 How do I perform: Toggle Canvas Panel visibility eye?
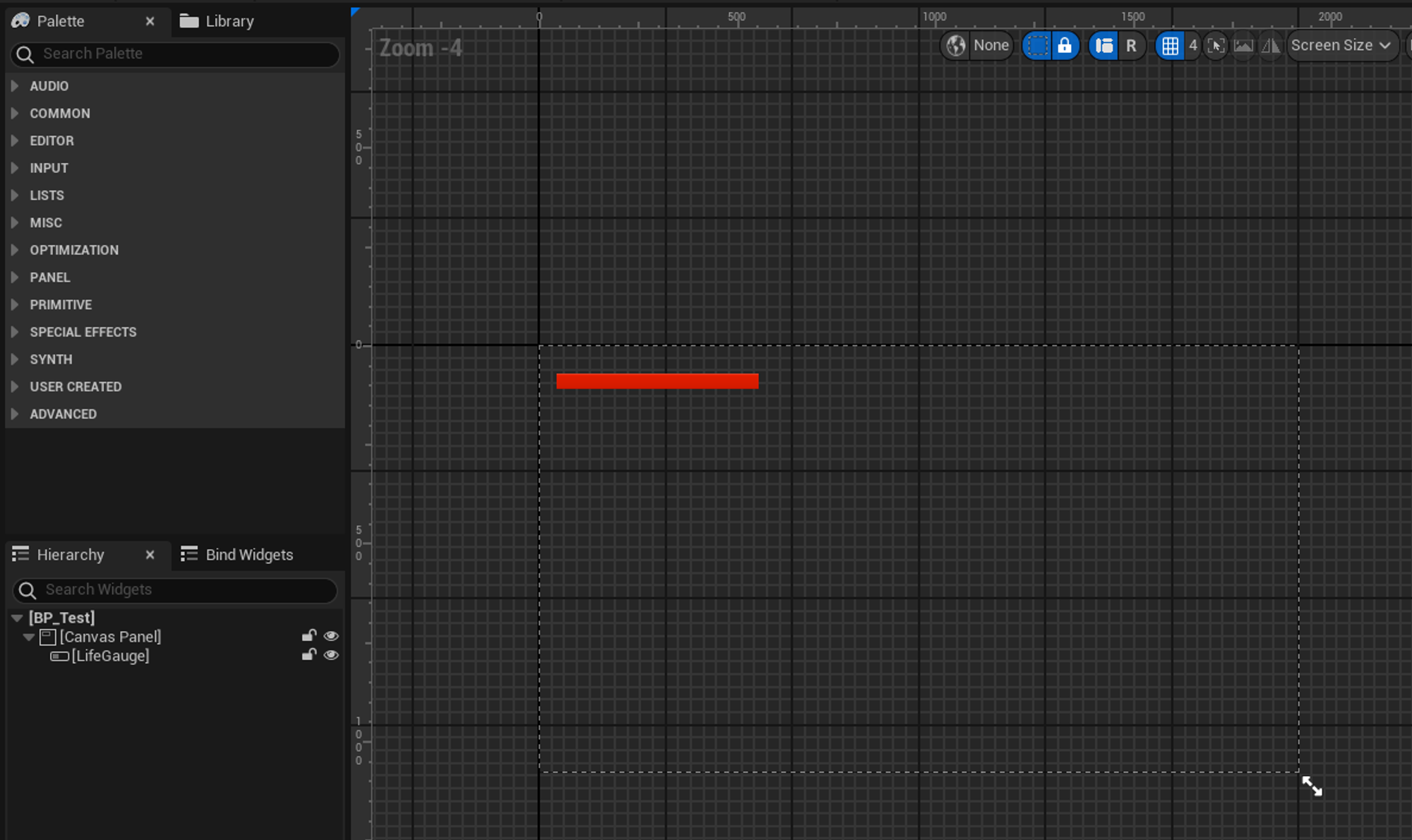(x=331, y=636)
